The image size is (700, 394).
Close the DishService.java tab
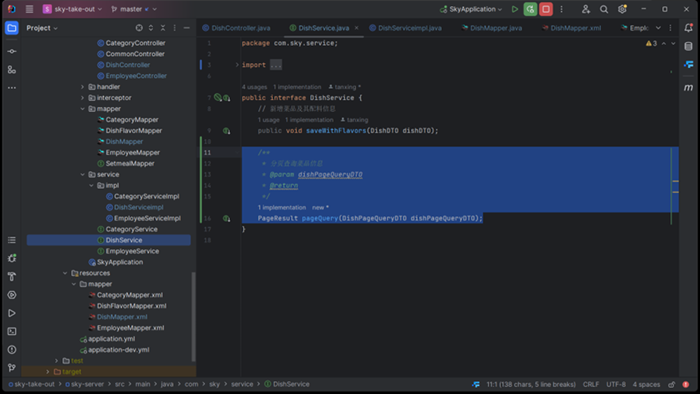356,28
